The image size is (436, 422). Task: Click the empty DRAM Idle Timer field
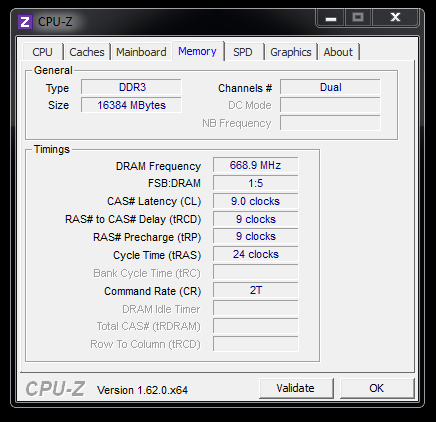click(256, 308)
